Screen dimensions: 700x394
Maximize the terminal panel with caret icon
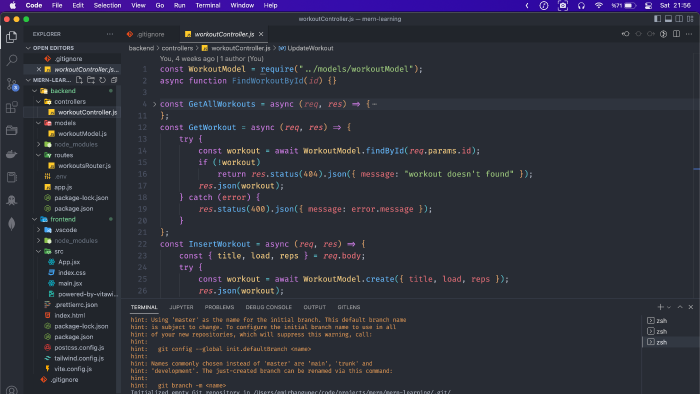[680, 307]
